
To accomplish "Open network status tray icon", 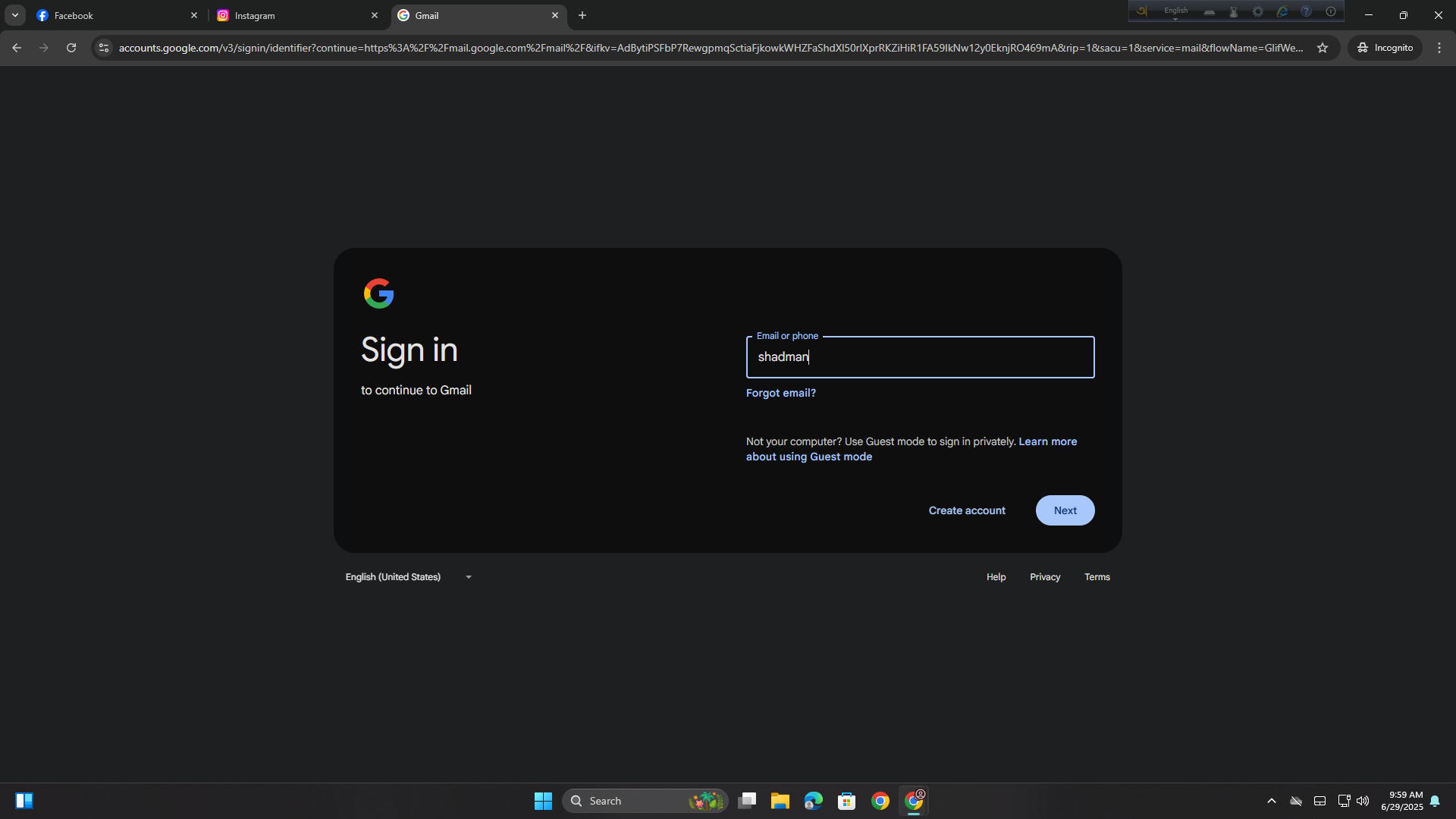I will [x=1344, y=801].
